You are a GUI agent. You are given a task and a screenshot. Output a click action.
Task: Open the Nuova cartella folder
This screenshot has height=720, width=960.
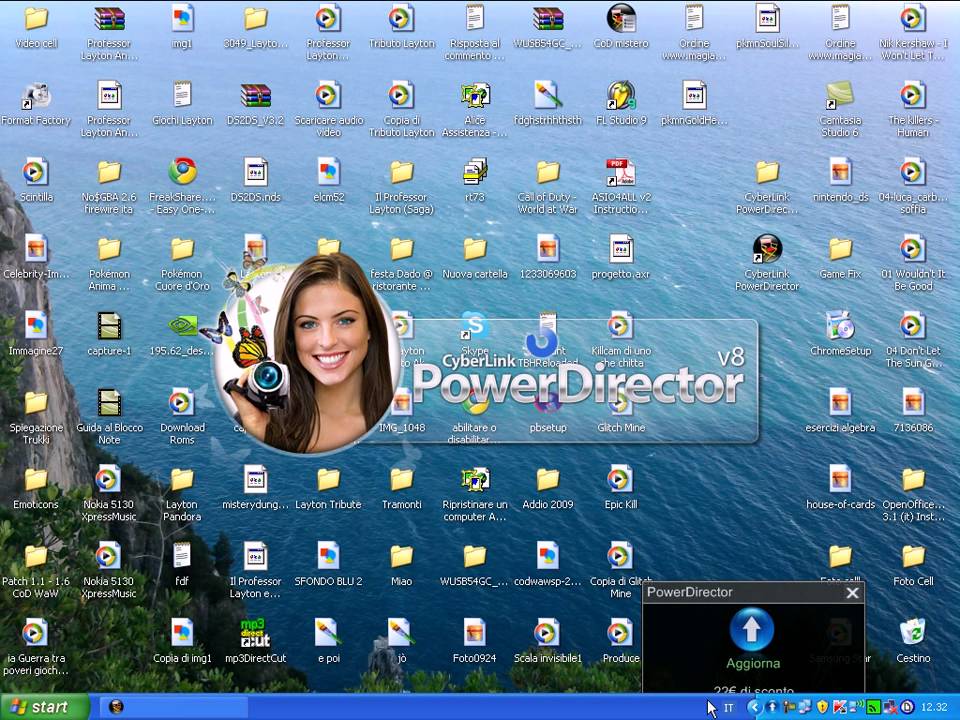[x=474, y=249]
